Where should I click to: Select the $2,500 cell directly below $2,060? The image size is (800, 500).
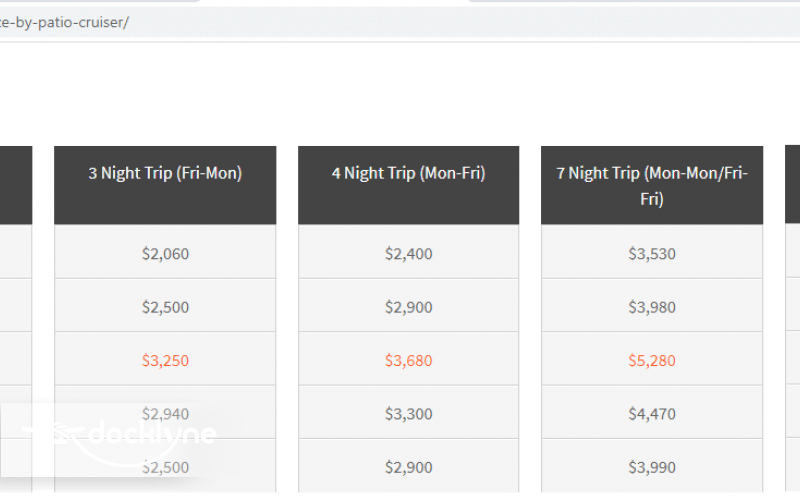coord(165,307)
